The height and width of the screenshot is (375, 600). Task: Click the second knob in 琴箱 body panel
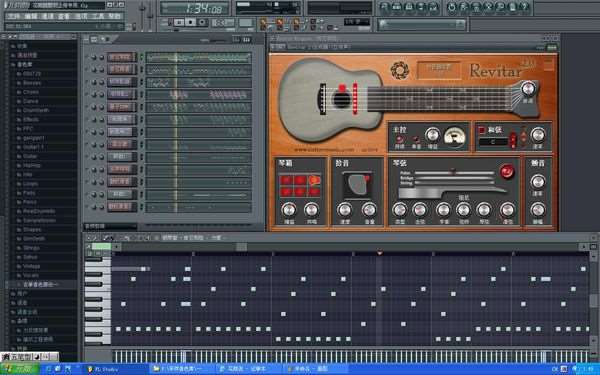coord(311,210)
